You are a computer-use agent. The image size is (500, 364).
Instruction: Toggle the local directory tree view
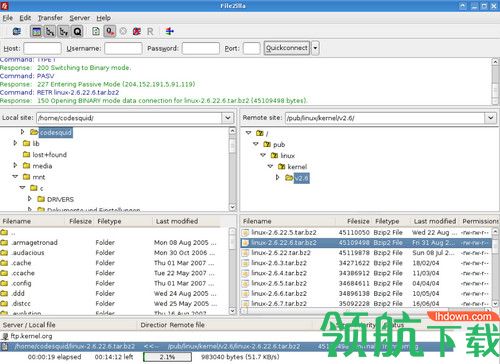50,32
